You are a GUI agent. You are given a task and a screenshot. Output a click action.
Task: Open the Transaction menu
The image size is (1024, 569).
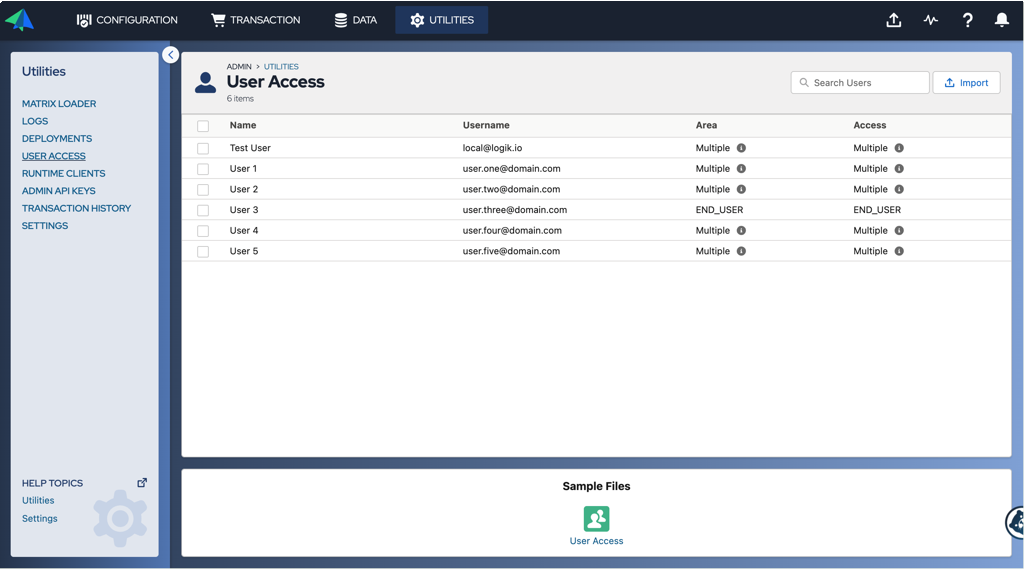[256, 20]
